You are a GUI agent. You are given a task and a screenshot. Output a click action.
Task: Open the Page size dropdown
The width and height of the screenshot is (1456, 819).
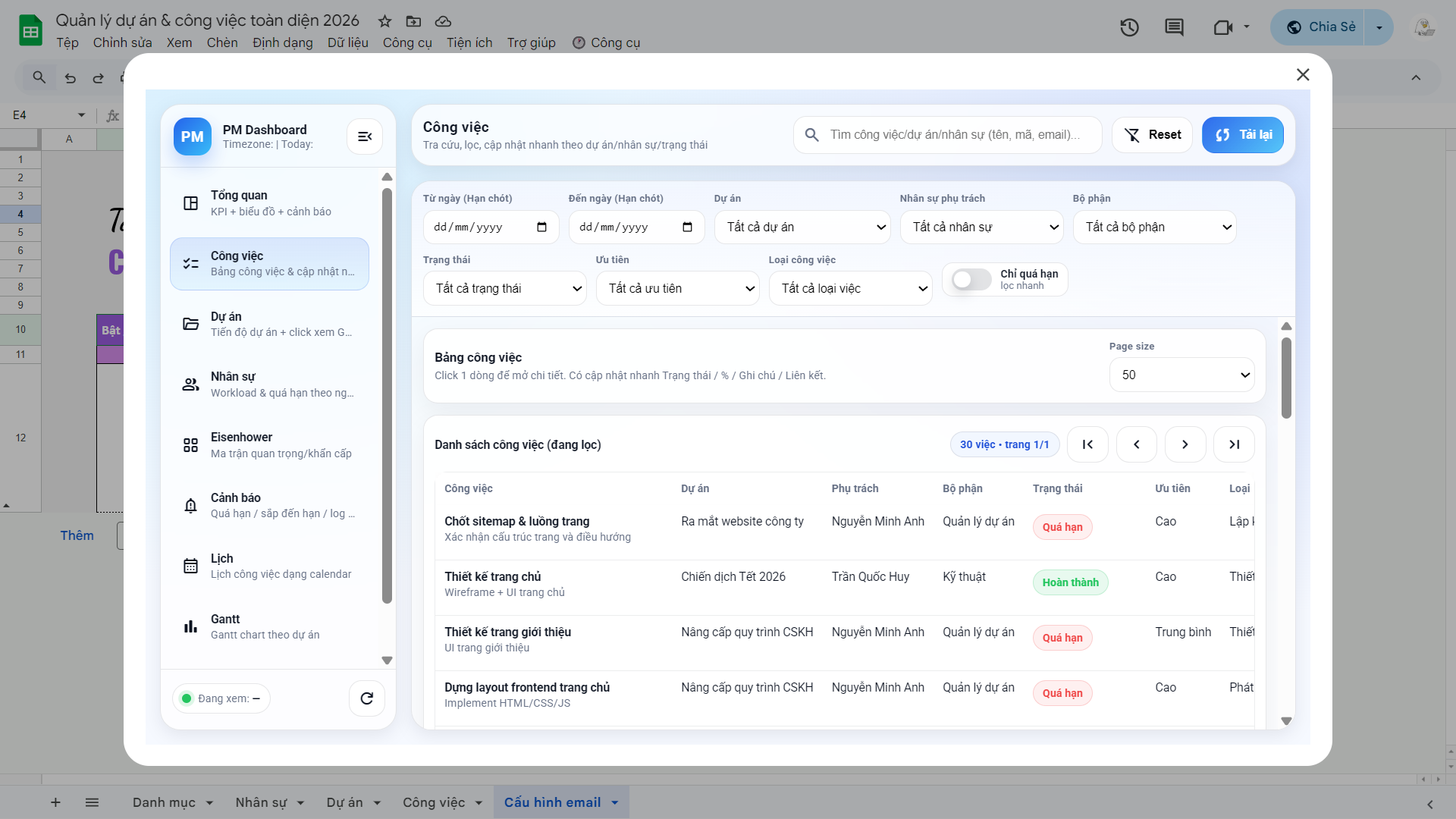[x=1181, y=375]
